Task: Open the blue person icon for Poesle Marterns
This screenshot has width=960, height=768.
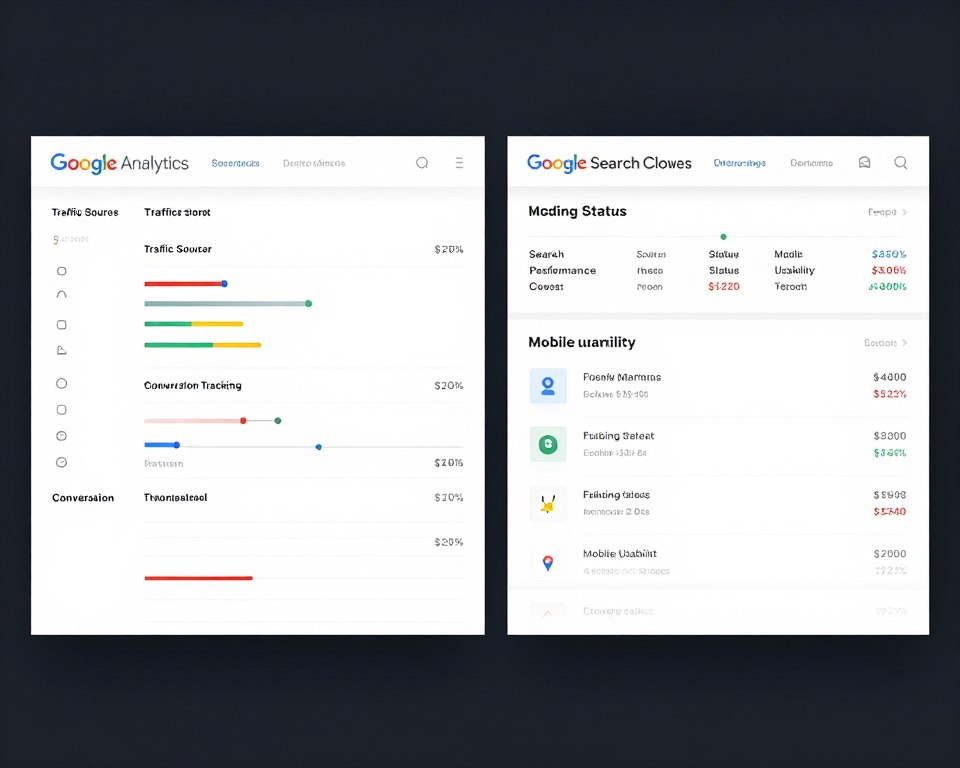Action: click(548, 386)
